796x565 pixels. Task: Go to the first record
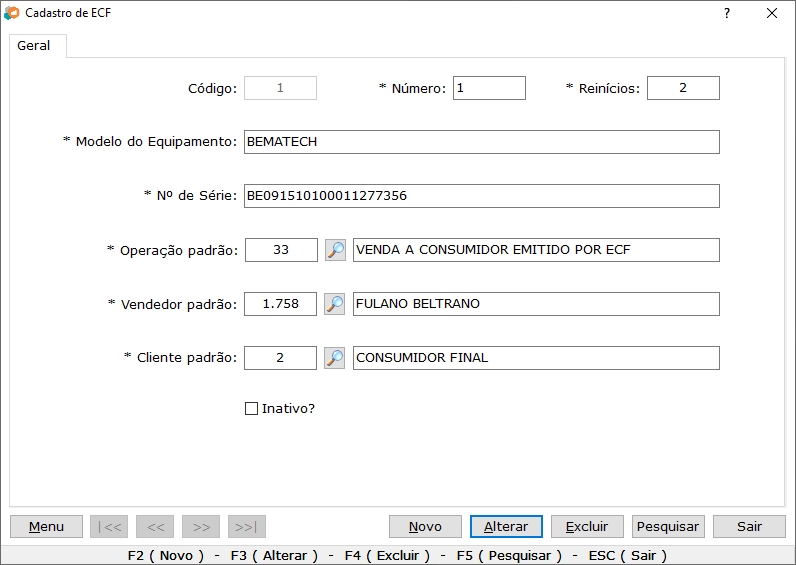[108, 527]
